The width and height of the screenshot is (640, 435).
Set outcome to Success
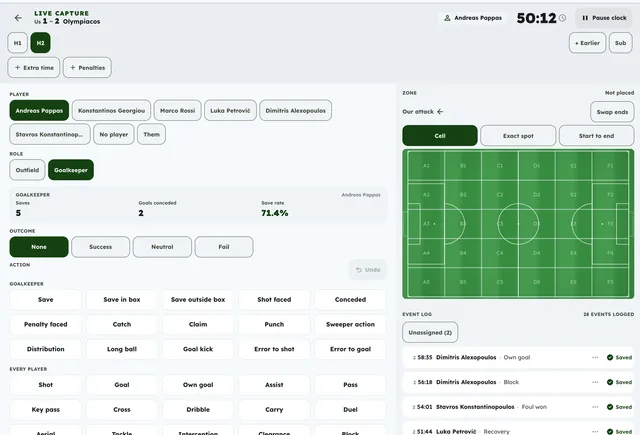tap(100, 247)
